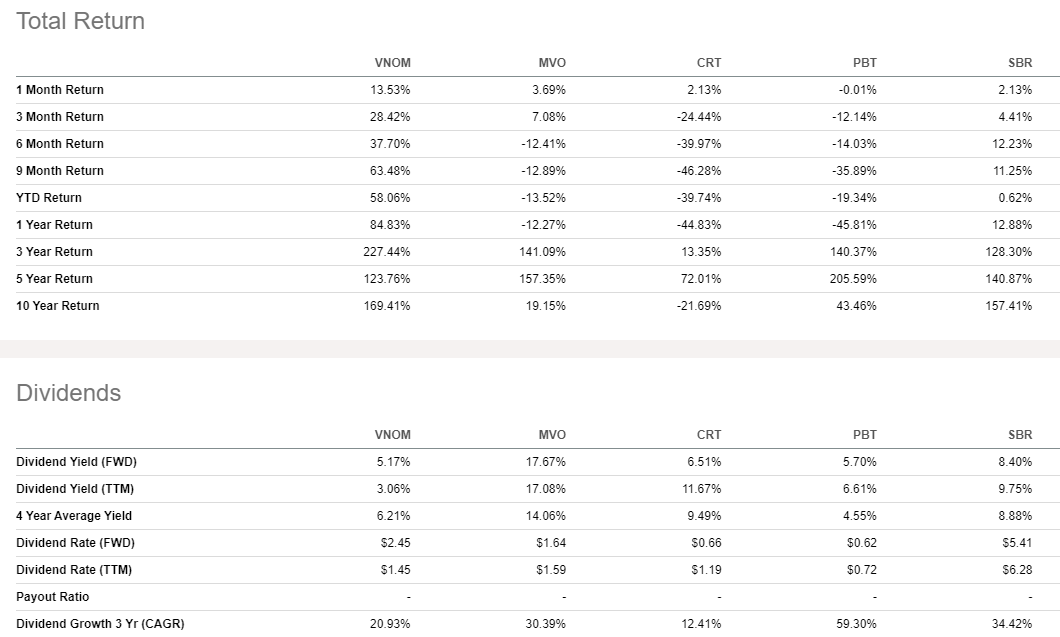Click the Payout Ratio row label
Viewport: 1060px width, 637px height.
point(53,597)
